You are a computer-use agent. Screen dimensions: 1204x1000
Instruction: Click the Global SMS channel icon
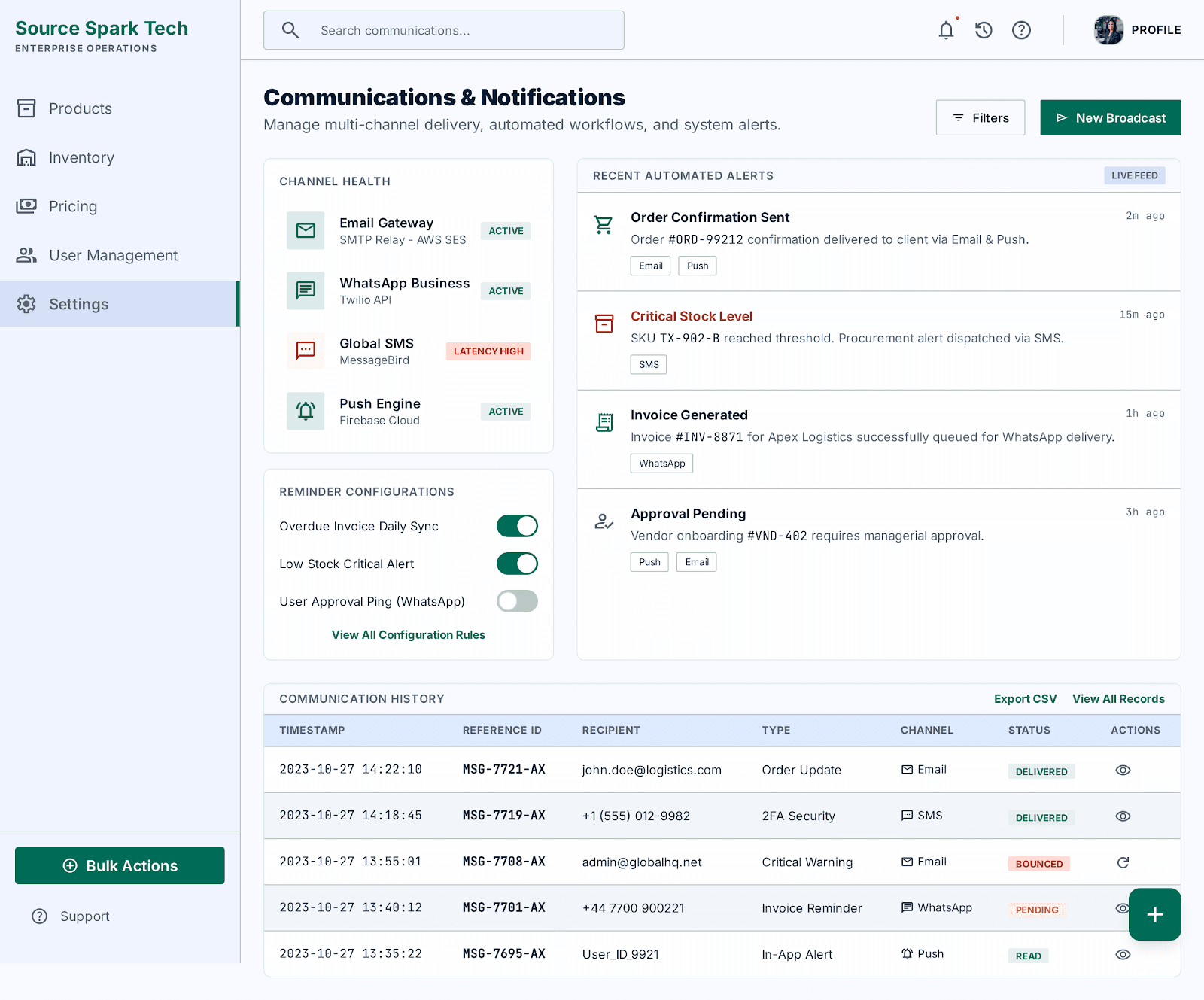point(306,351)
